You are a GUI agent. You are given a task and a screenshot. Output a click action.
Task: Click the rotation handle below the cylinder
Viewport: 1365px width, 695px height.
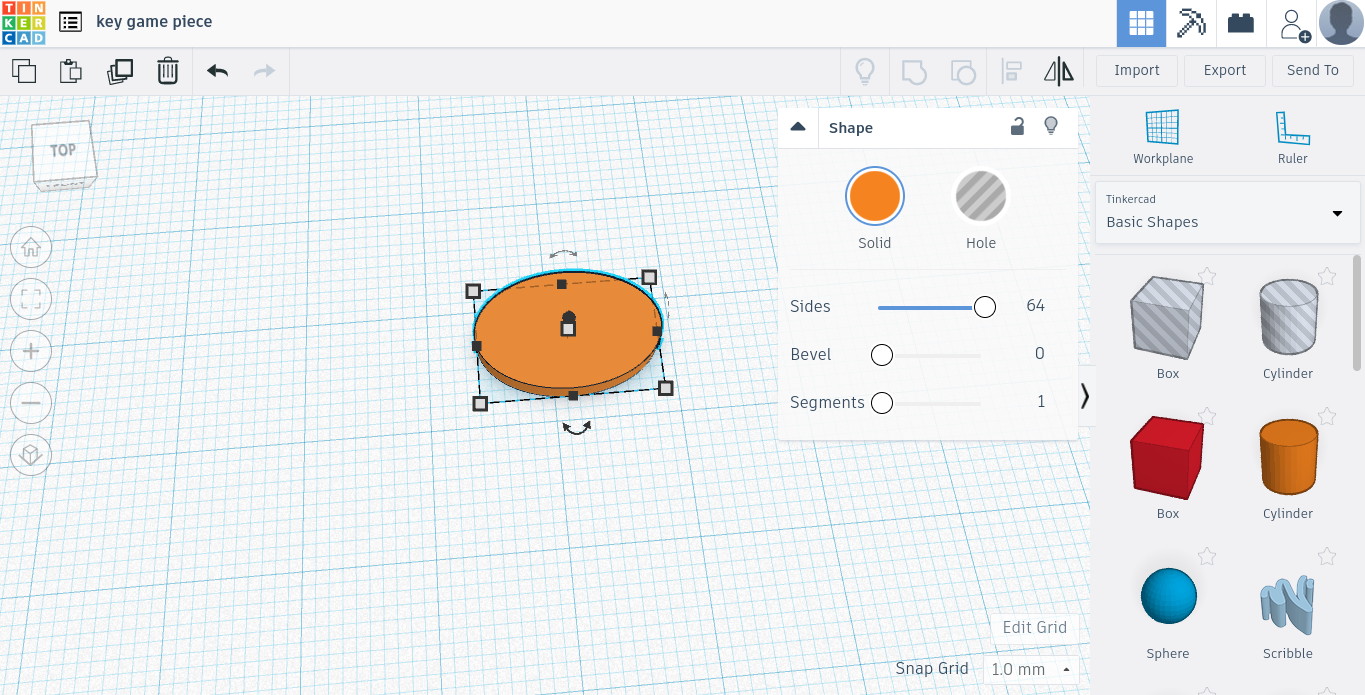click(576, 428)
